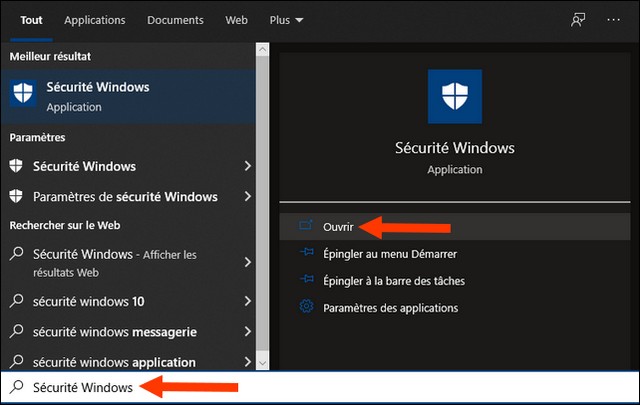Expand the Sécurité Windows settings entry chevron

pos(247,166)
